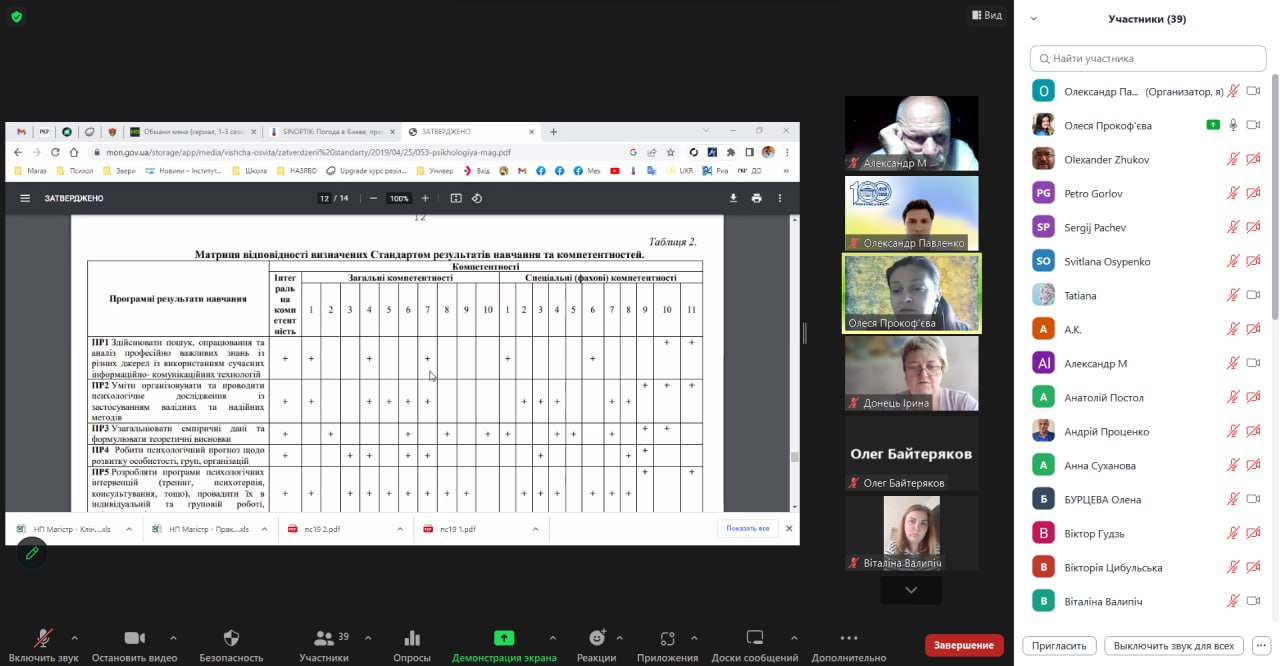The height and width of the screenshot is (666, 1280).
Task: Open Reactions (Реакции) smiley icon
Action: point(597,638)
